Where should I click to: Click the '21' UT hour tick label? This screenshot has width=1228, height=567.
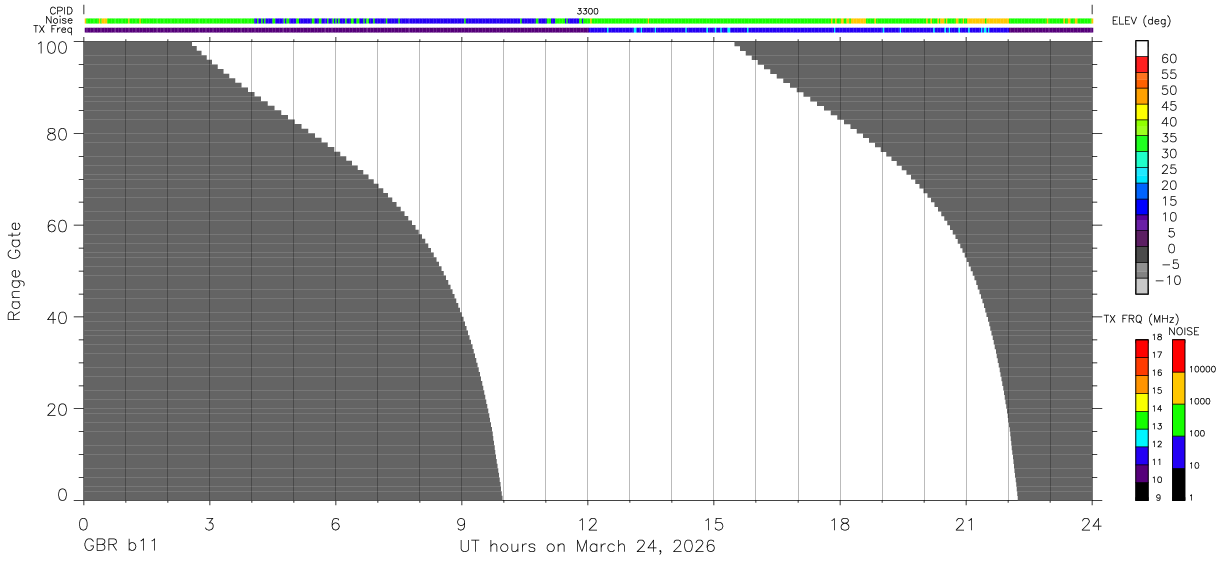pyautogui.click(x=966, y=523)
